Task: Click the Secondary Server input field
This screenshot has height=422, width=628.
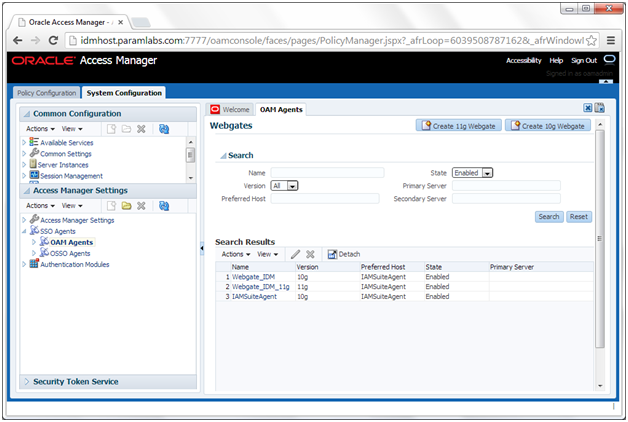Action: (x=506, y=199)
